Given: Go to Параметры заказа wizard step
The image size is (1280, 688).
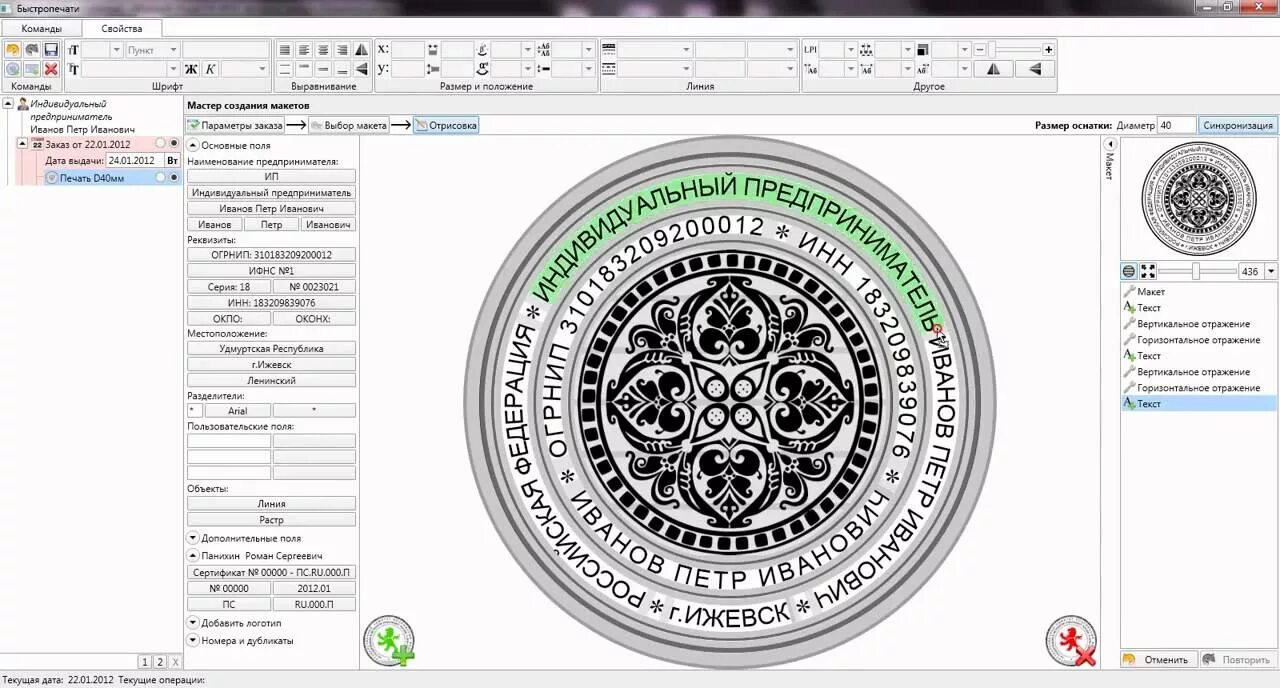Looking at the screenshot, I should [235, 125].
